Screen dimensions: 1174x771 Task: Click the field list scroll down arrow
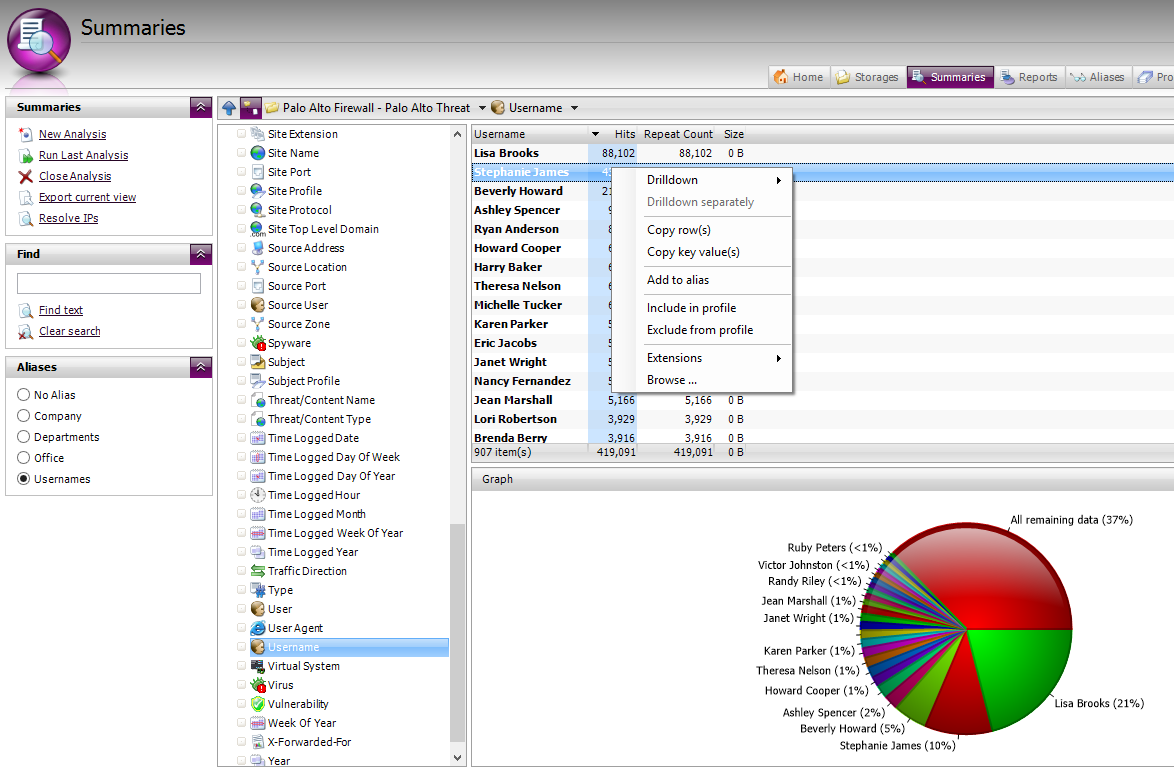pos(457,758)
